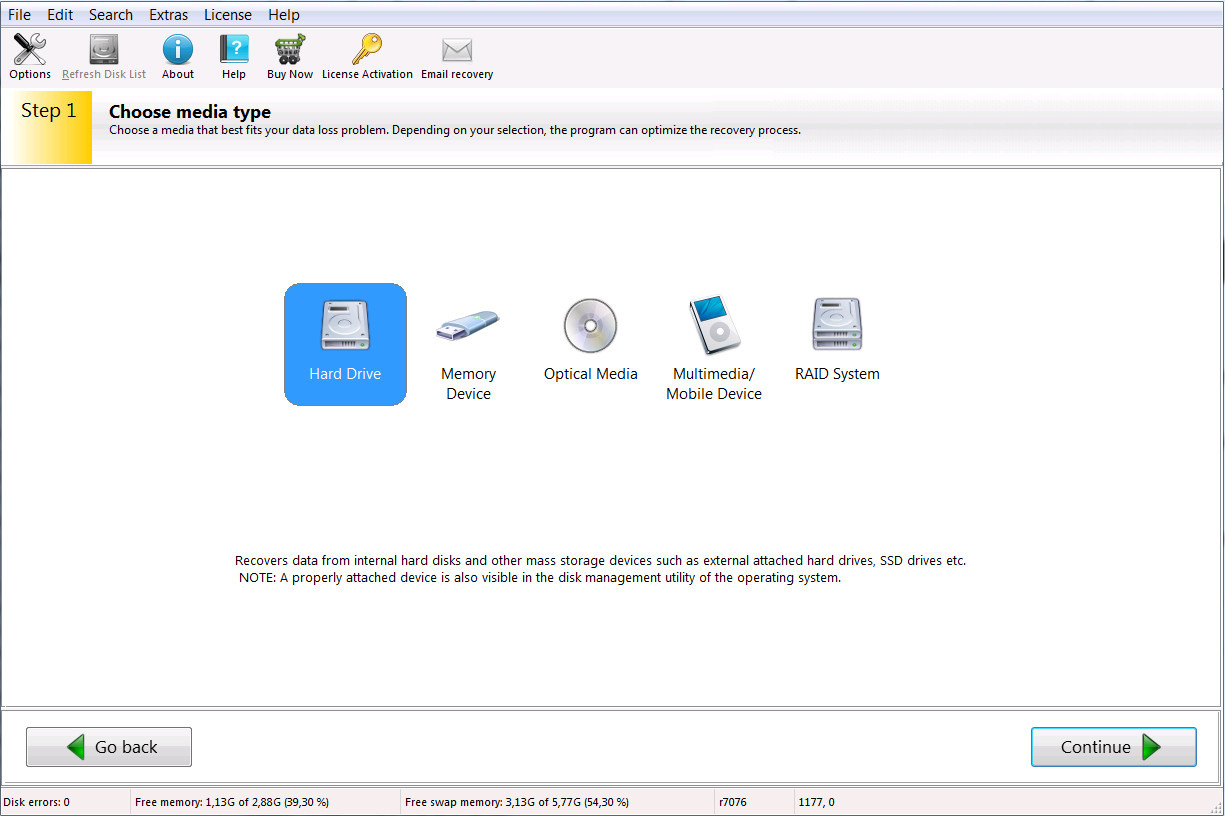1225x816 pixels.
Task: Open the Search menu
Action: tap(111, 14)
